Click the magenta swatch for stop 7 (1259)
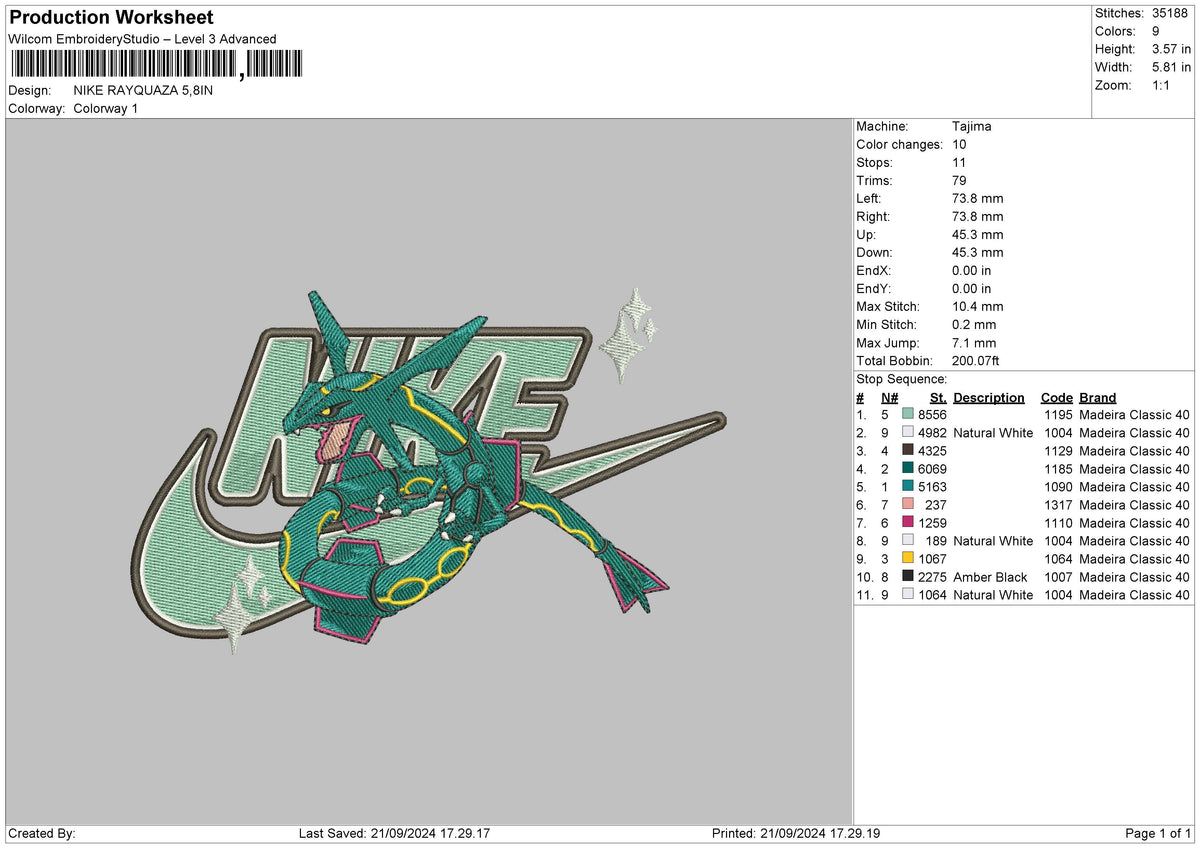 point(907,523)
